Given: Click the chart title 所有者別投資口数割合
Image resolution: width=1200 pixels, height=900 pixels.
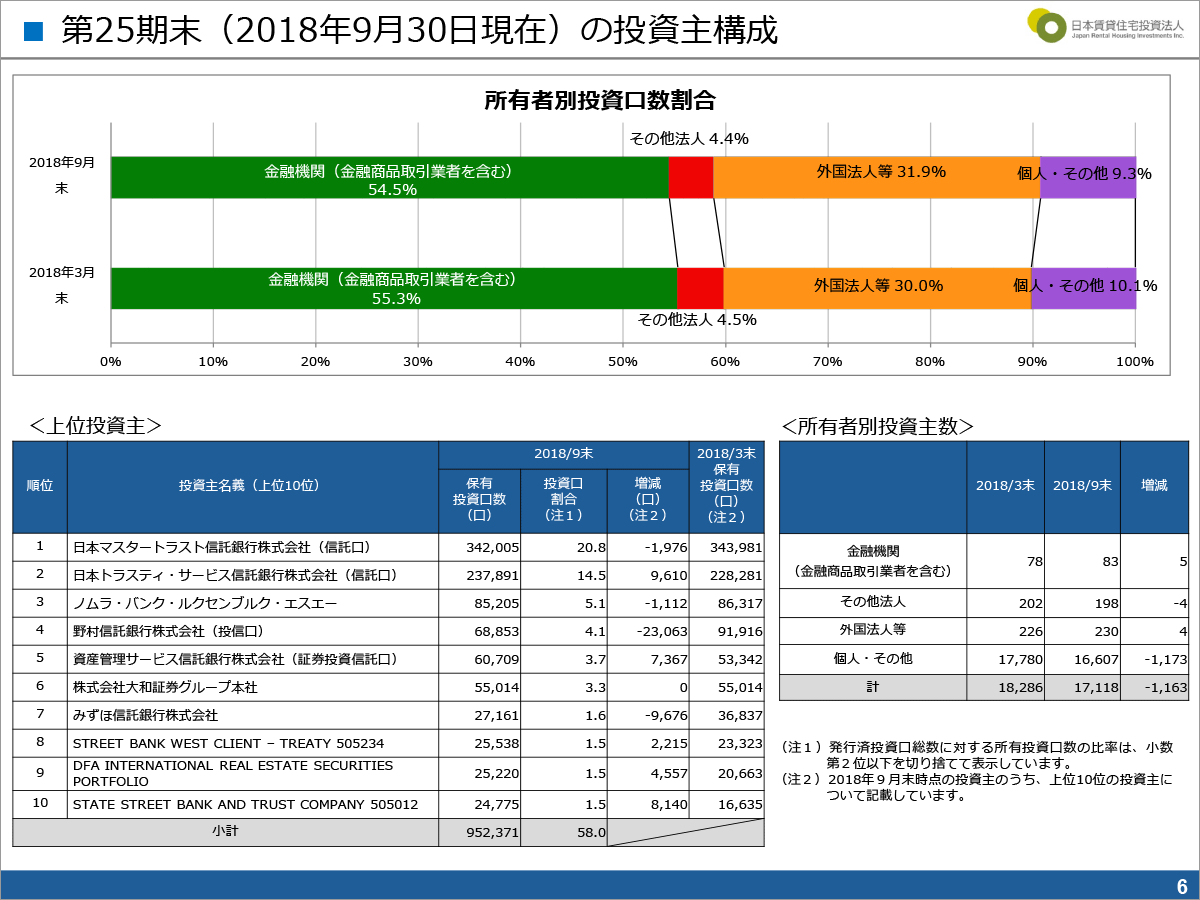Looking at the screenshot, I should pos(599,100).
